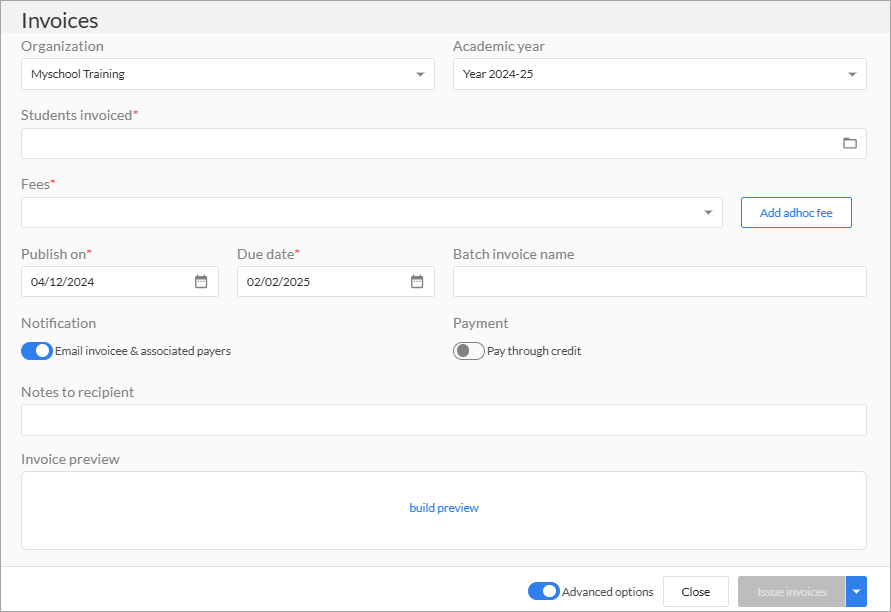Expand the Fees dropdown list

point(372,213)
